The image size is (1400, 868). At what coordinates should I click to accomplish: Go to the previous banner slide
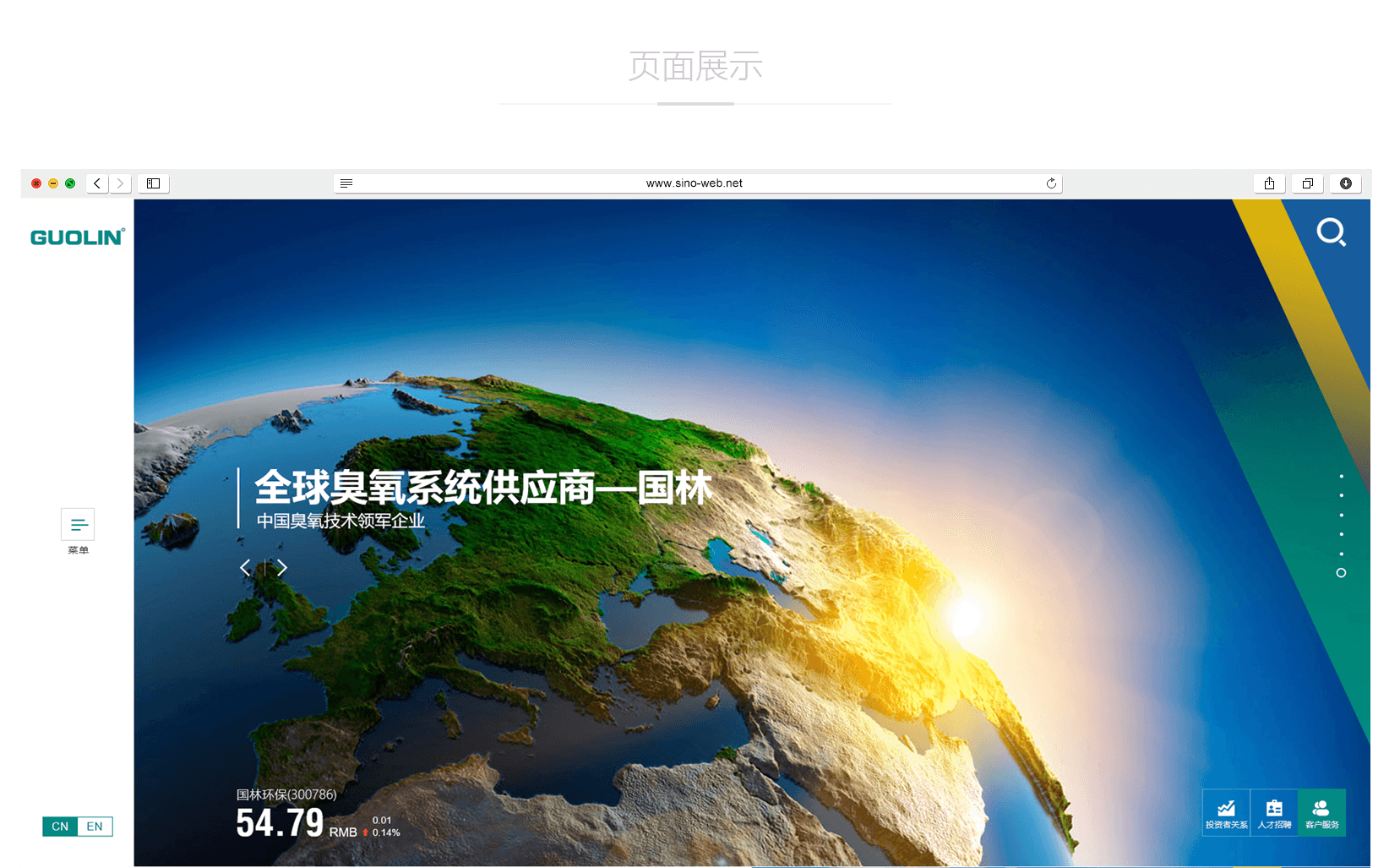[245, 568]
